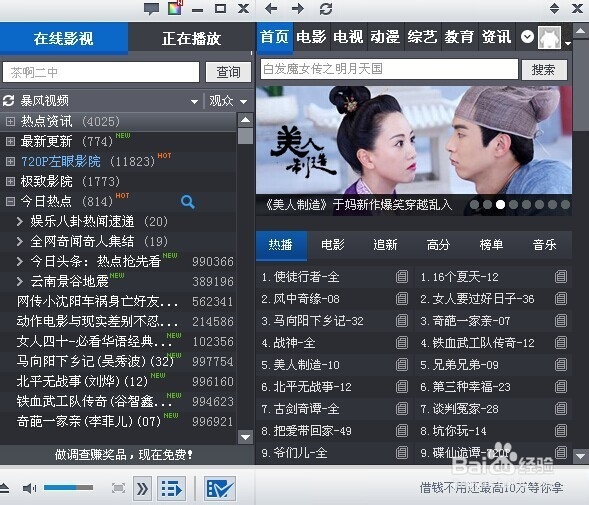Click the checkmark box toolbar button
This screenshot has height=505, width=589.
220,488
